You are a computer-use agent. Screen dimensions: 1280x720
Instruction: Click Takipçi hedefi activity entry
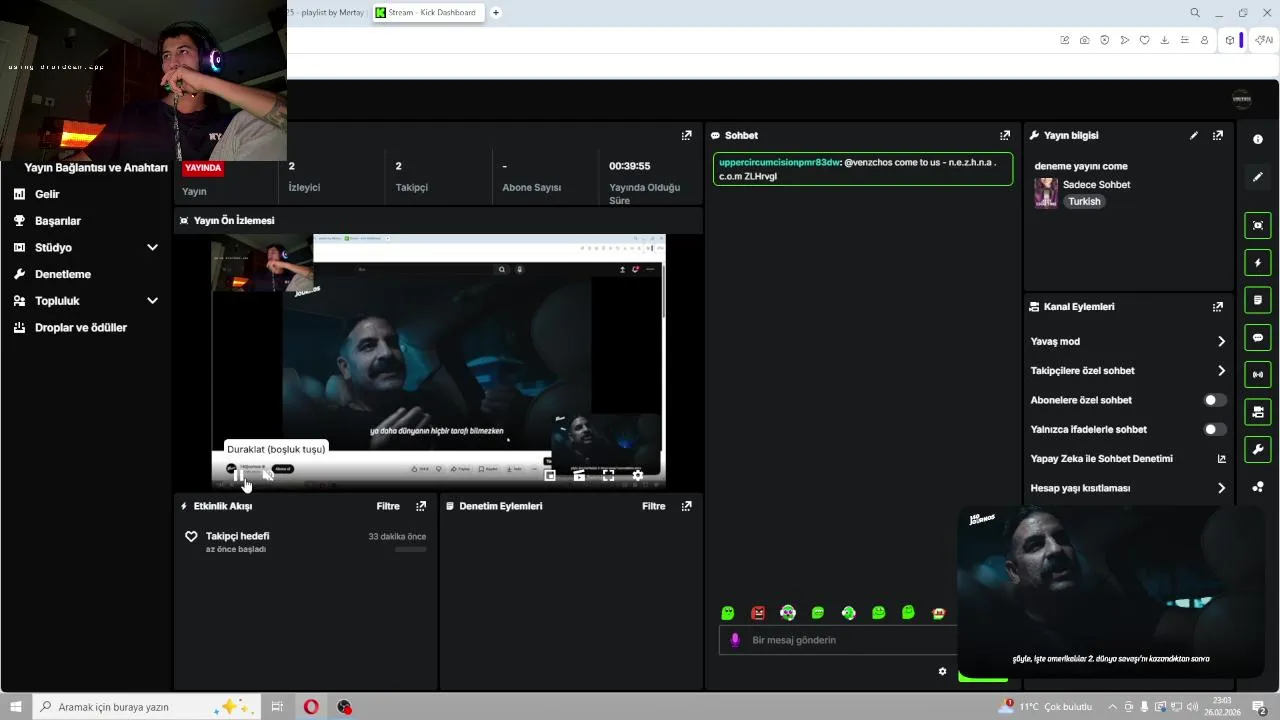(x=306, y=541)
